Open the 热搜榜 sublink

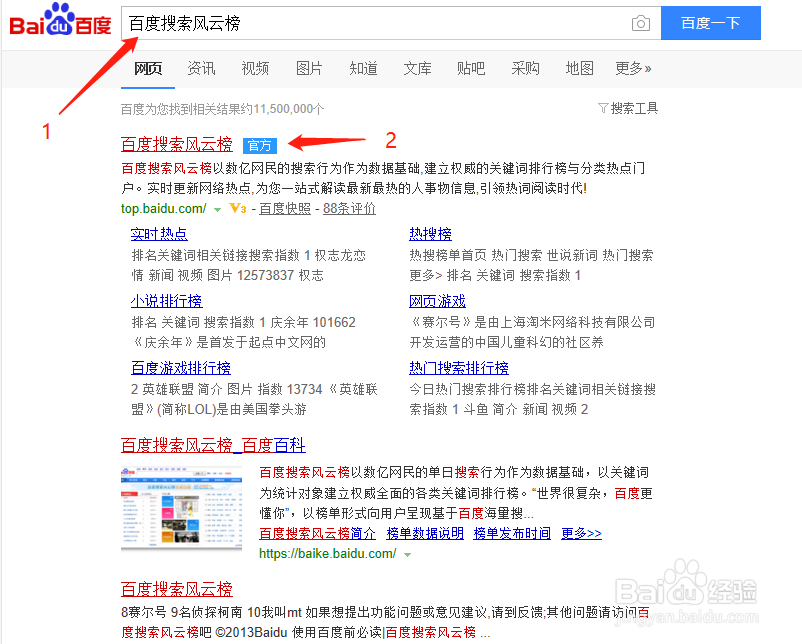coord(430,234)
